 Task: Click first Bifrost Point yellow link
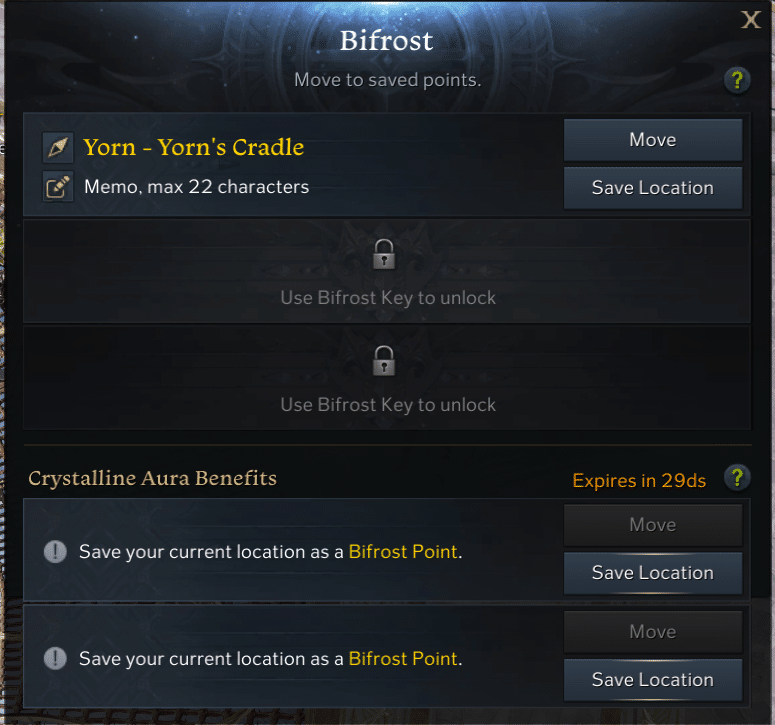[403, 552]
